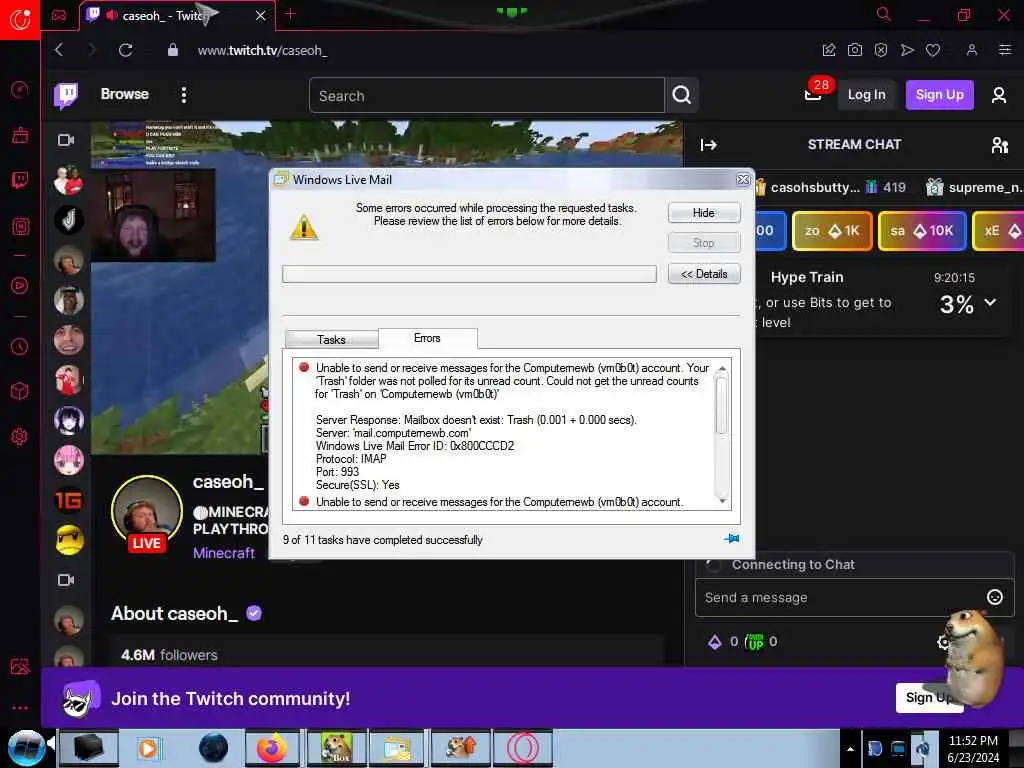Click the padlock site info icon
Image resolution: width=1024 pixels, height=768 pixels.
pos(172,50)
